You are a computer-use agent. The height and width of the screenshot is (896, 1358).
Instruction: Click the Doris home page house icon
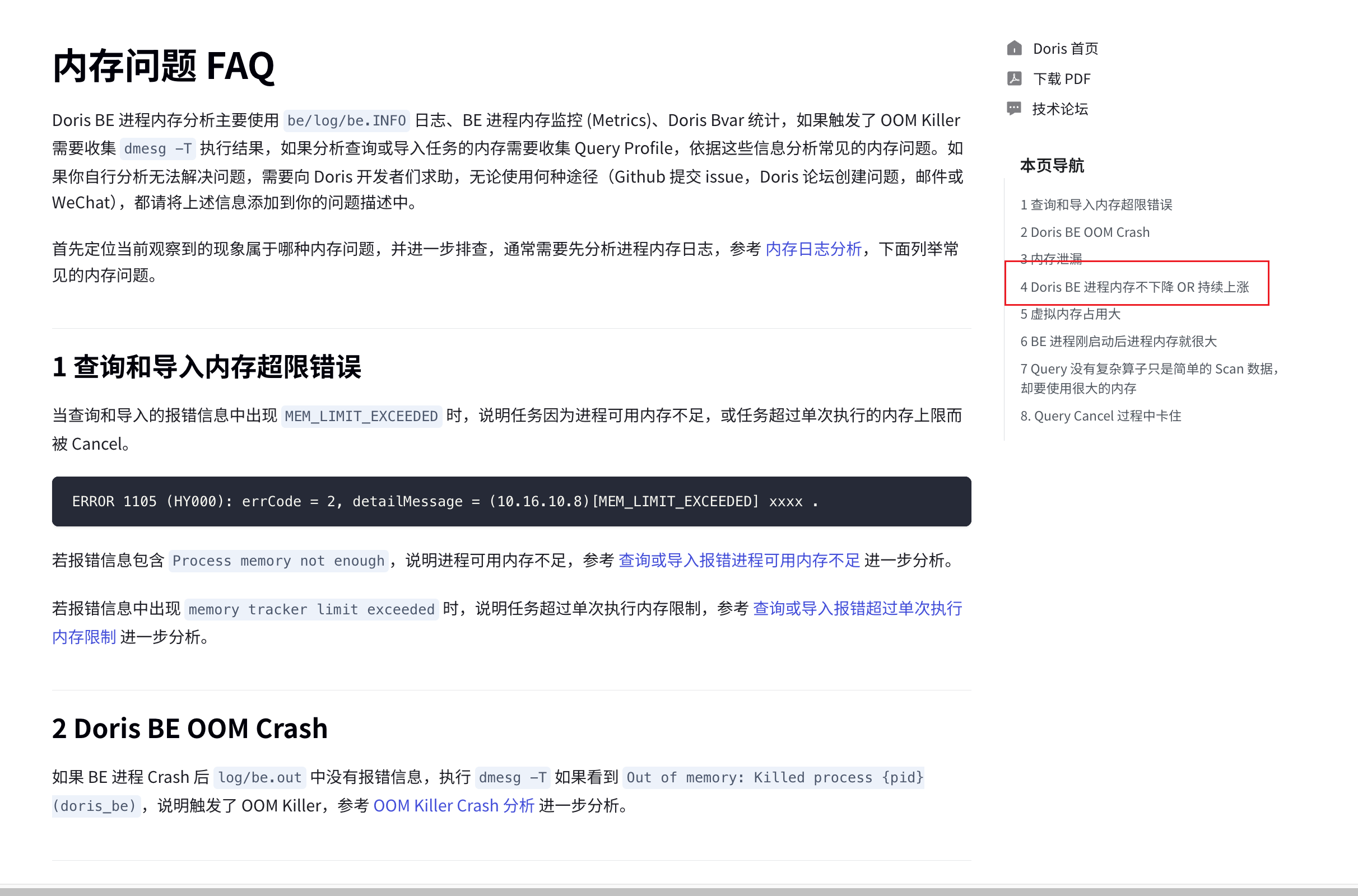(1014, 48)
